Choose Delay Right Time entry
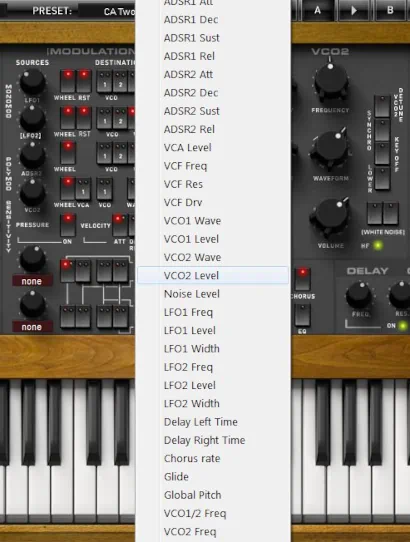Image resolution: width=410 pixels, height=542 pixels. (213, 441)
